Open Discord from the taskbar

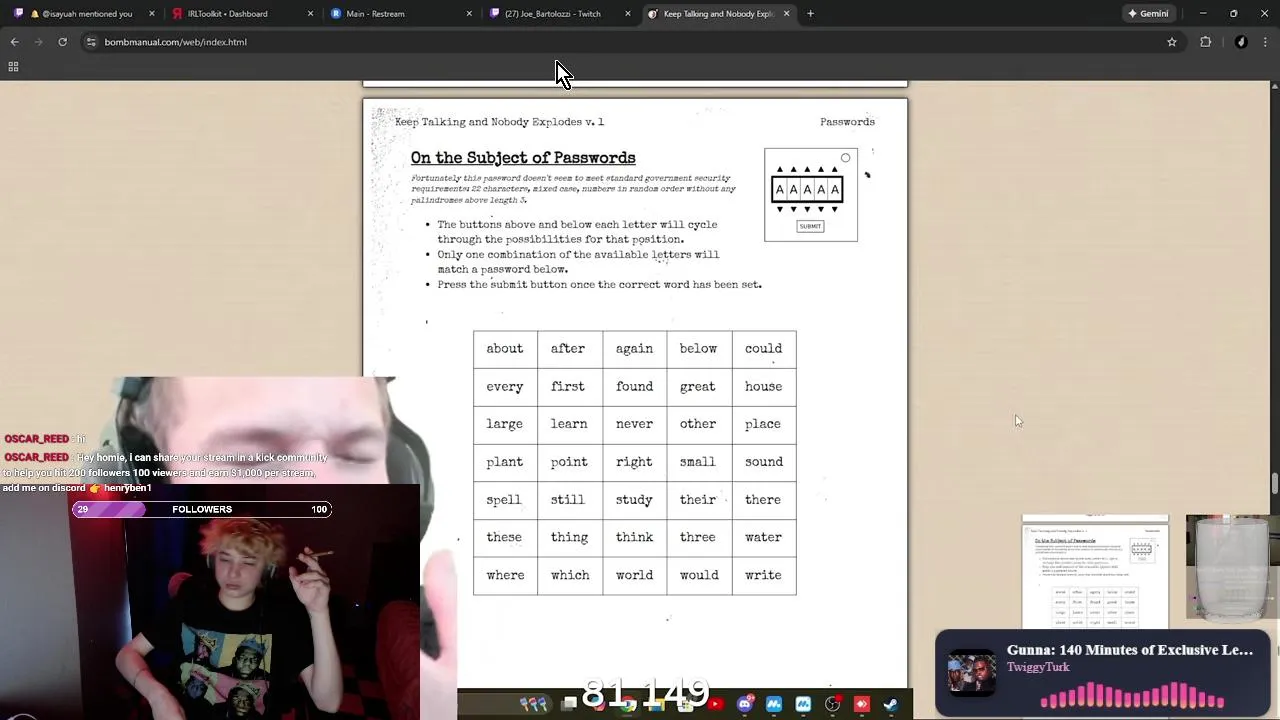(745, 704)
